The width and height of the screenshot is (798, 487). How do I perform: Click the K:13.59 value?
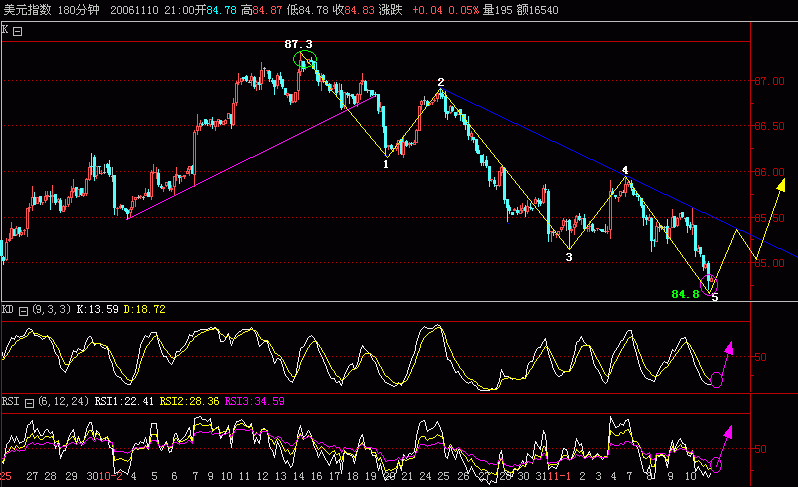[97, 309]
